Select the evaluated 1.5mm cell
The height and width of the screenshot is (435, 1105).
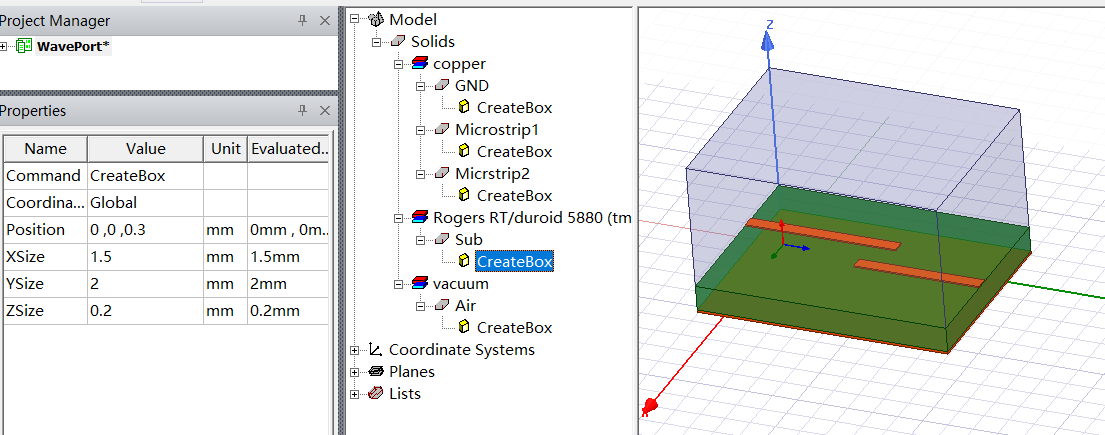tap(288, 257)
